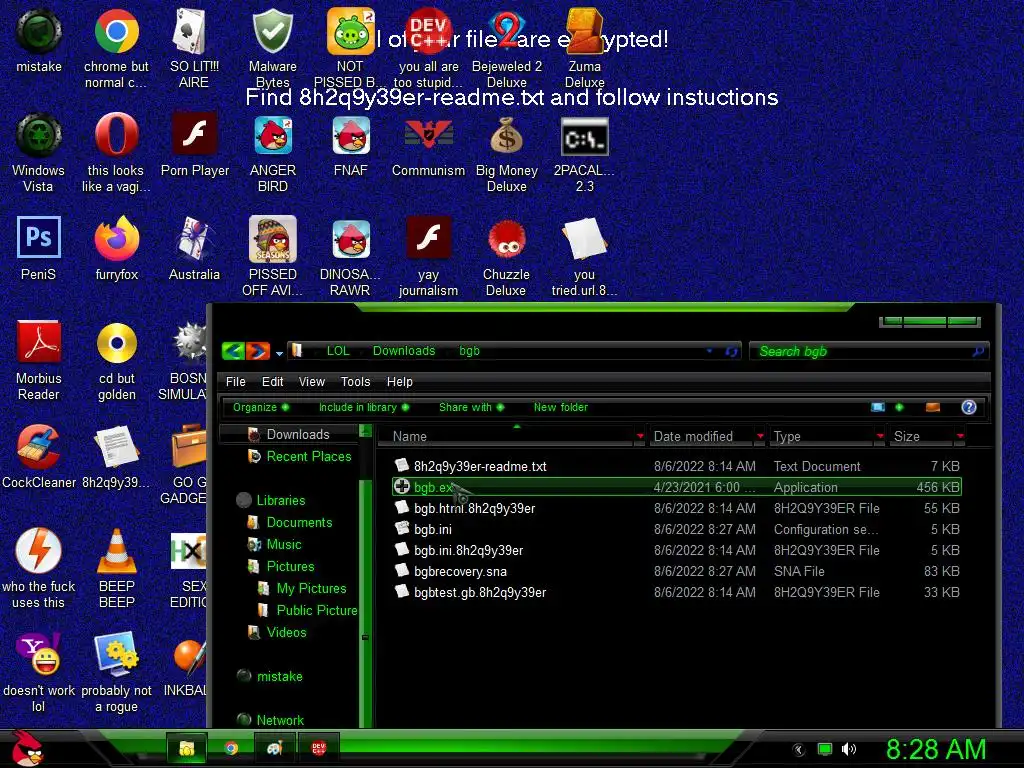Open the Type column filter arrow
This screenshot has height=768, width=1024.
[x=880, y=436]
